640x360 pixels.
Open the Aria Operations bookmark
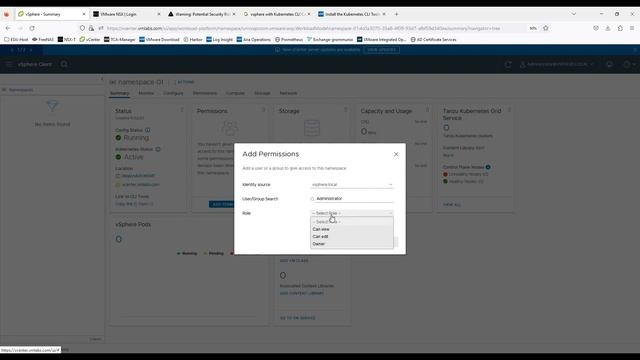(x=253, y=40)
